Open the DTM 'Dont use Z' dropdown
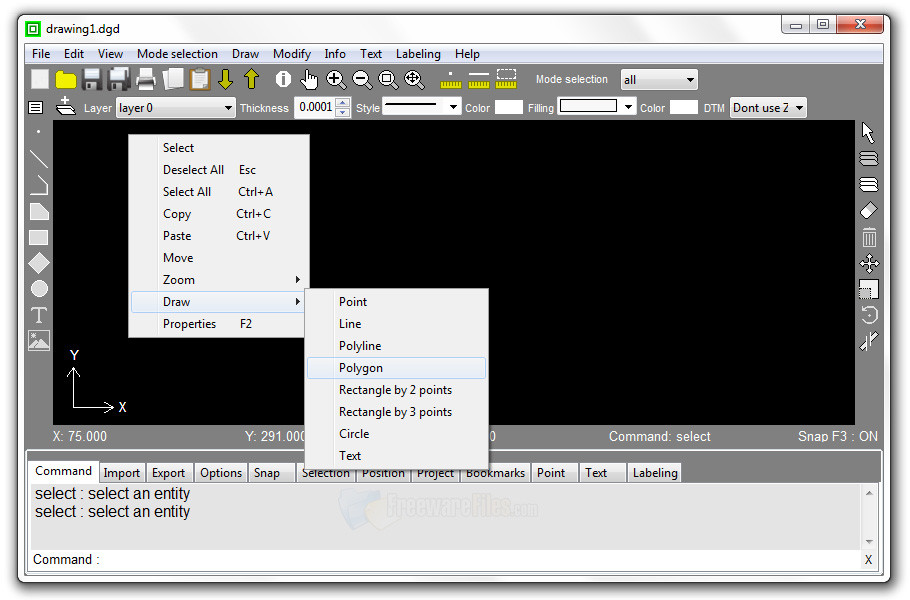Screen dimensions: 910x600 click(768, 108)
